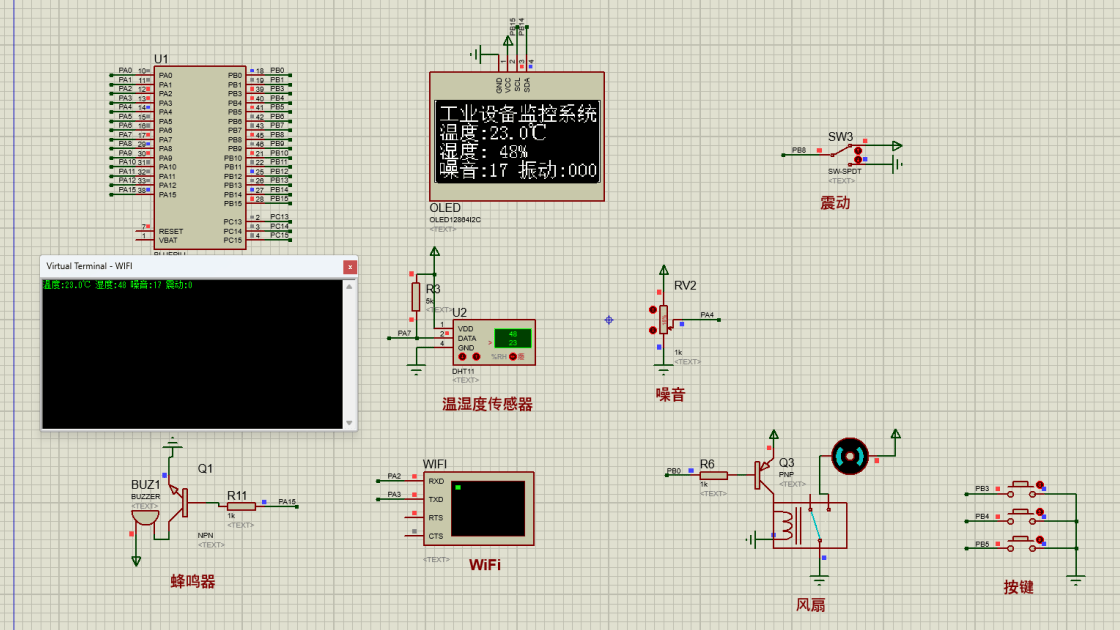
Task: Select the R3 5k resistor
Action: tap(418, 296)
